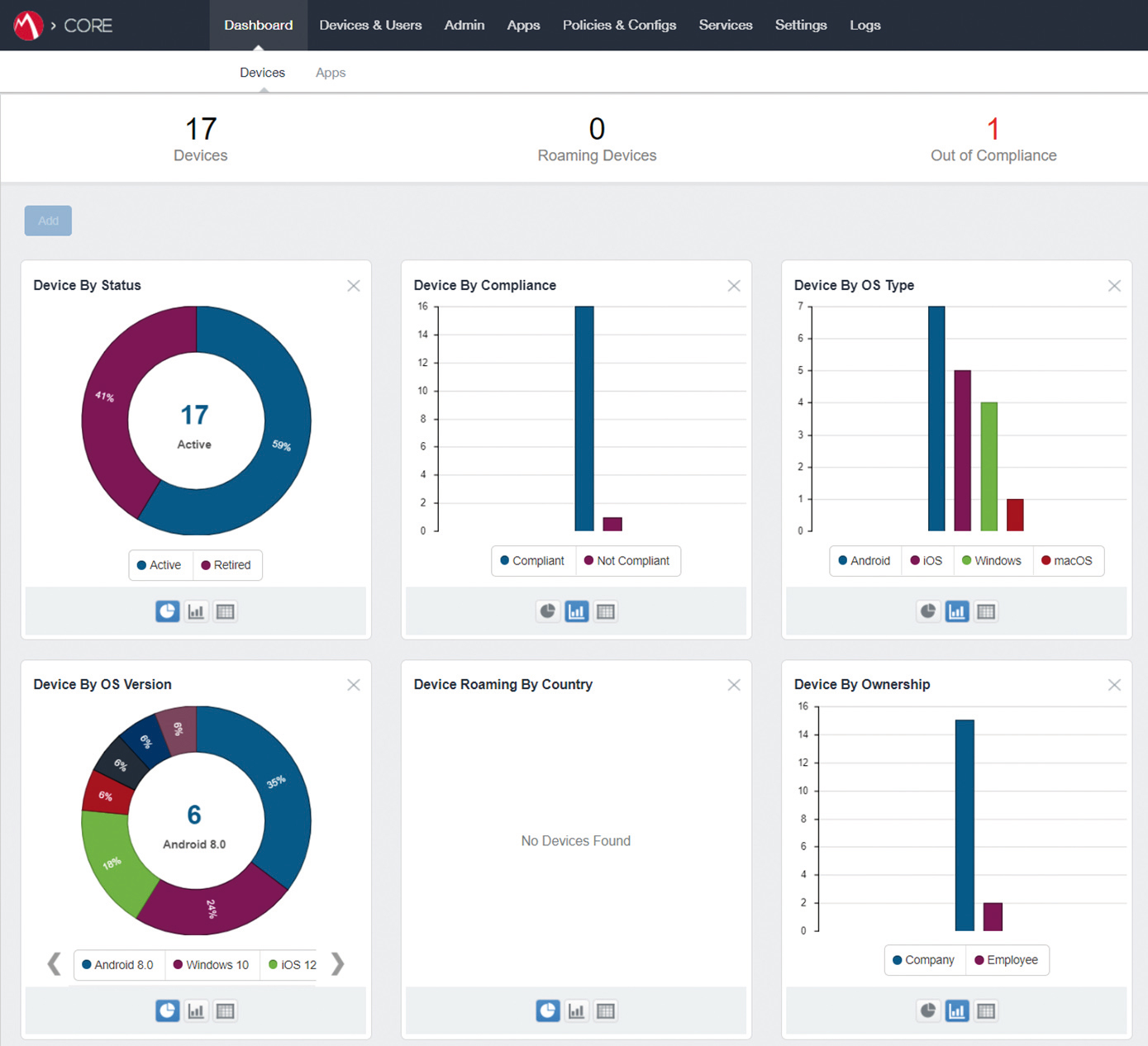Toggle the macOS legend entry

click(x=1067, y=561)
